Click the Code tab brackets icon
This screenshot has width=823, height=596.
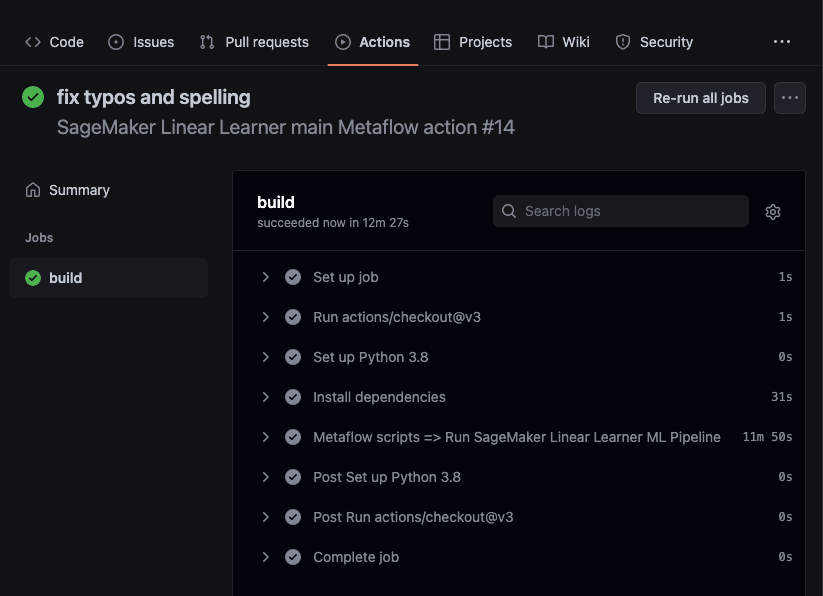click(33, 42)
